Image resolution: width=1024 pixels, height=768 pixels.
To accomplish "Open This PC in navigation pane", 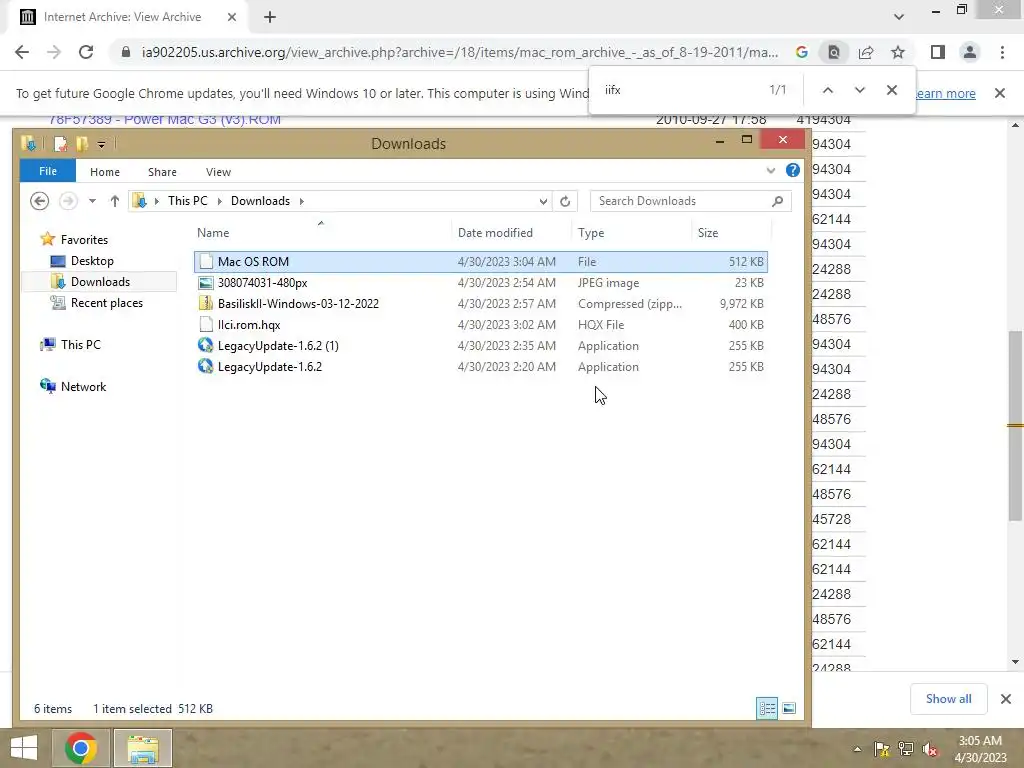I will tap(80, 344).
